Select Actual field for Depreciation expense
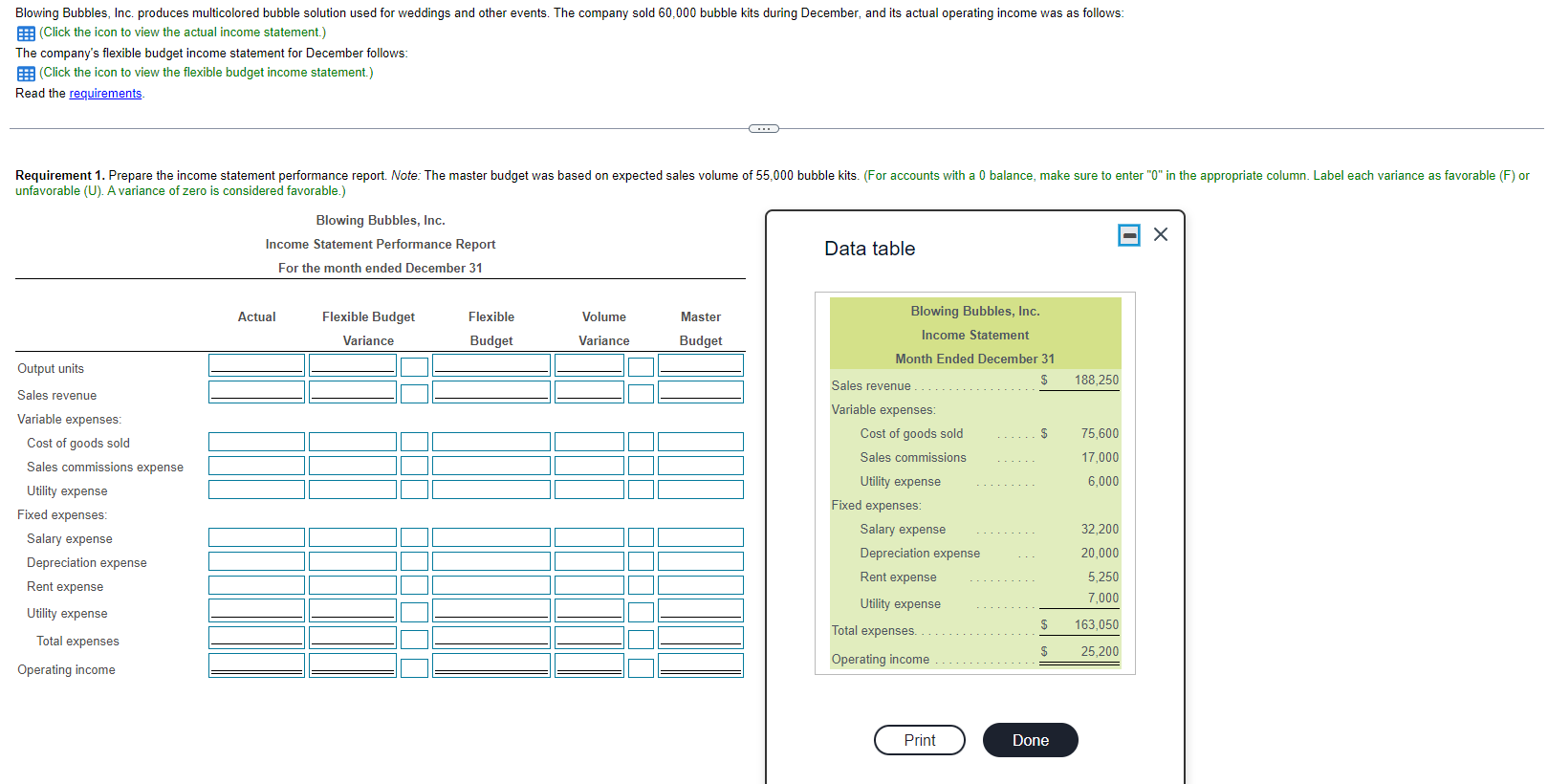 click(x=256, y=561)
